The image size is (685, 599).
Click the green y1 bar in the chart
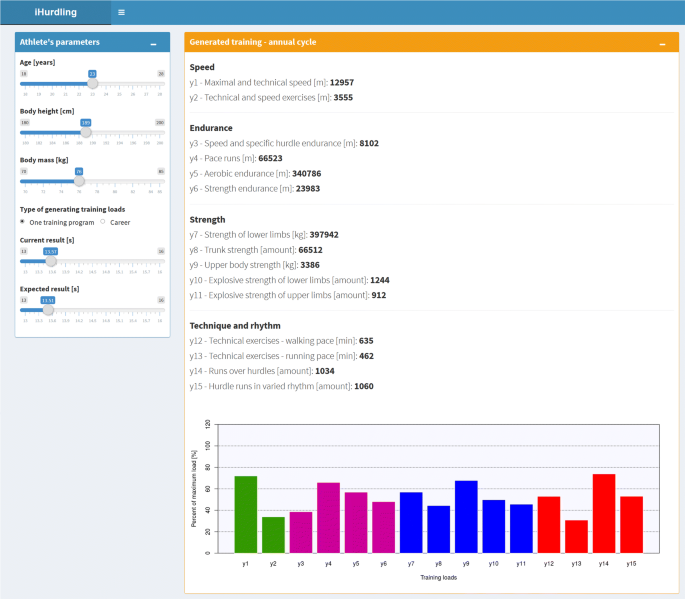[246, 515]
